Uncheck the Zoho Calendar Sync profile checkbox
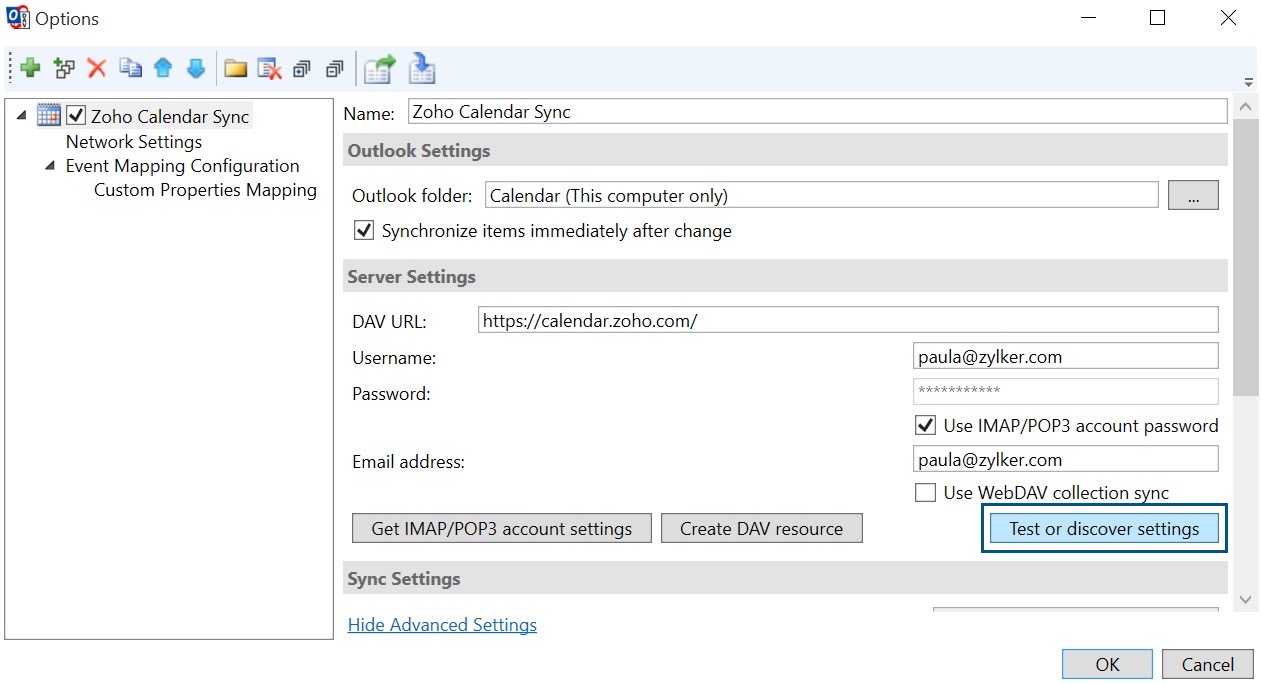1261x685 pixels. pyautogui.click(x=76, y=117)
